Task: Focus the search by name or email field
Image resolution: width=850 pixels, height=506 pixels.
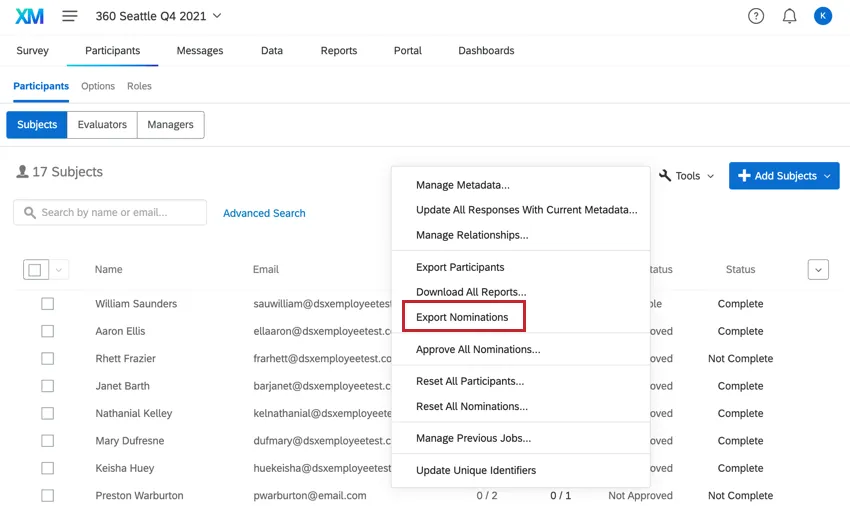Action: [x=118, y=213]
